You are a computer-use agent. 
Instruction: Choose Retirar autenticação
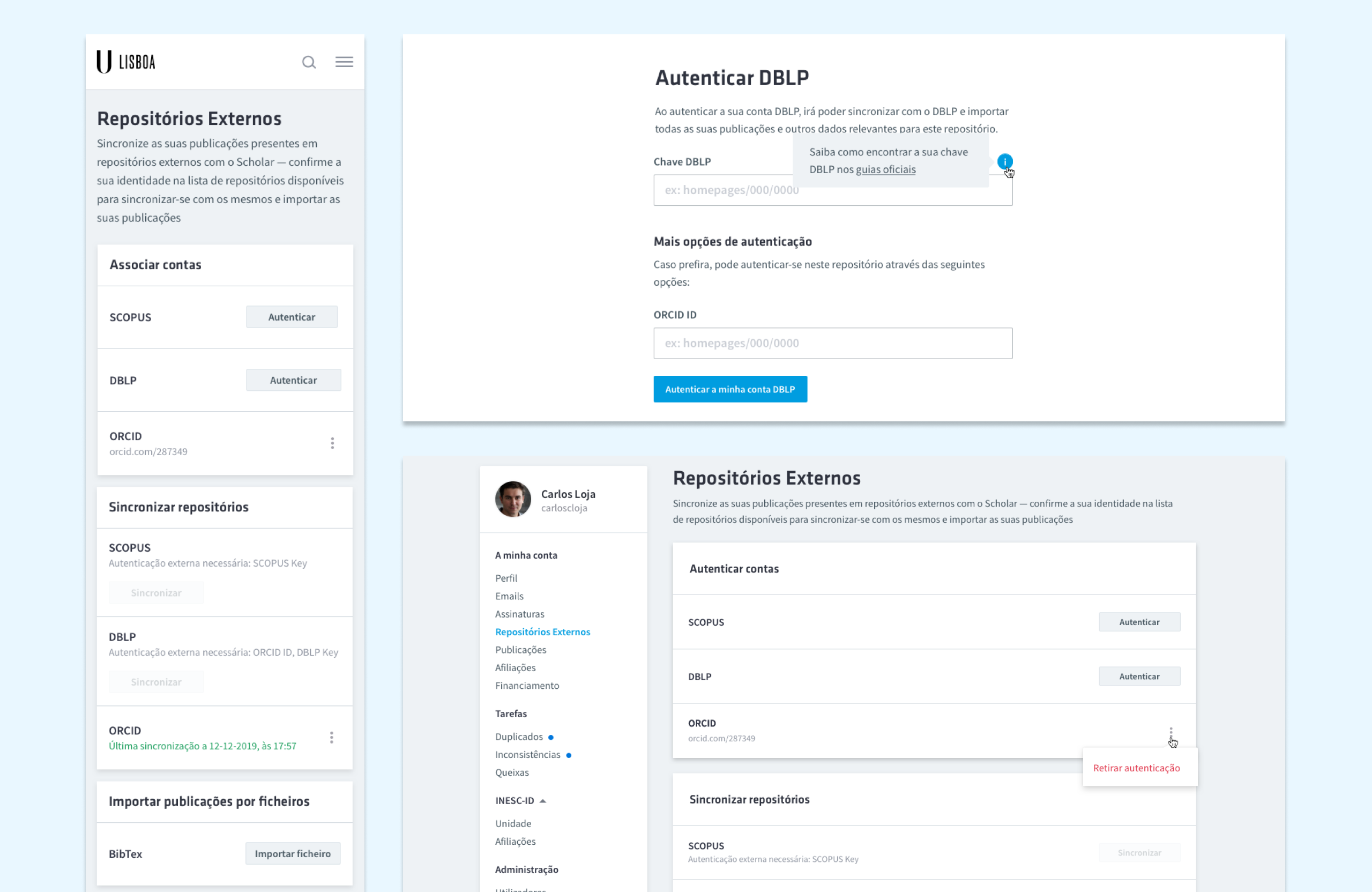pyautogui.click(x=1136, y=768)
